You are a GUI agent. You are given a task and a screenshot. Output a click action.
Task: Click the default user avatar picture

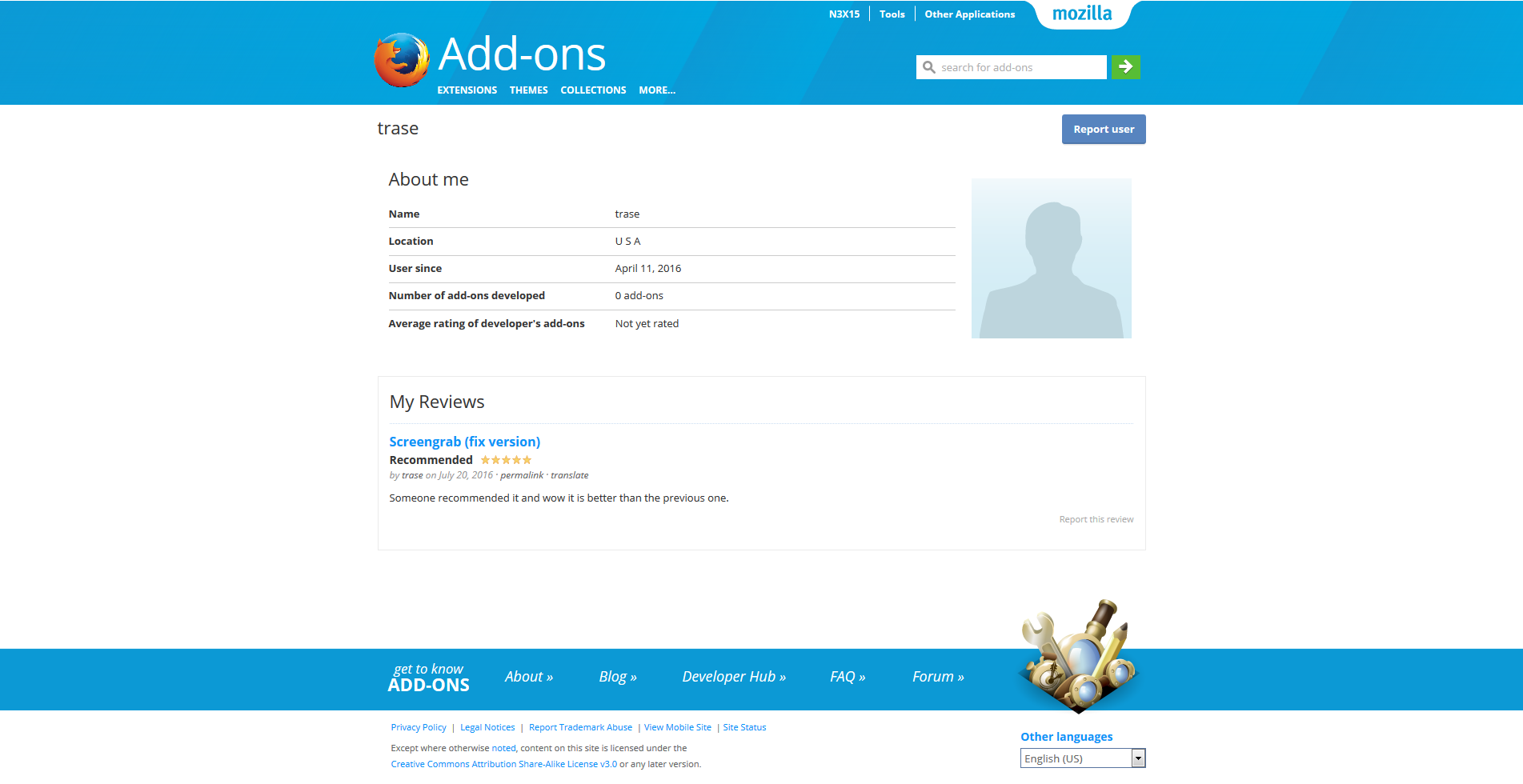[x=1052, y=258]
